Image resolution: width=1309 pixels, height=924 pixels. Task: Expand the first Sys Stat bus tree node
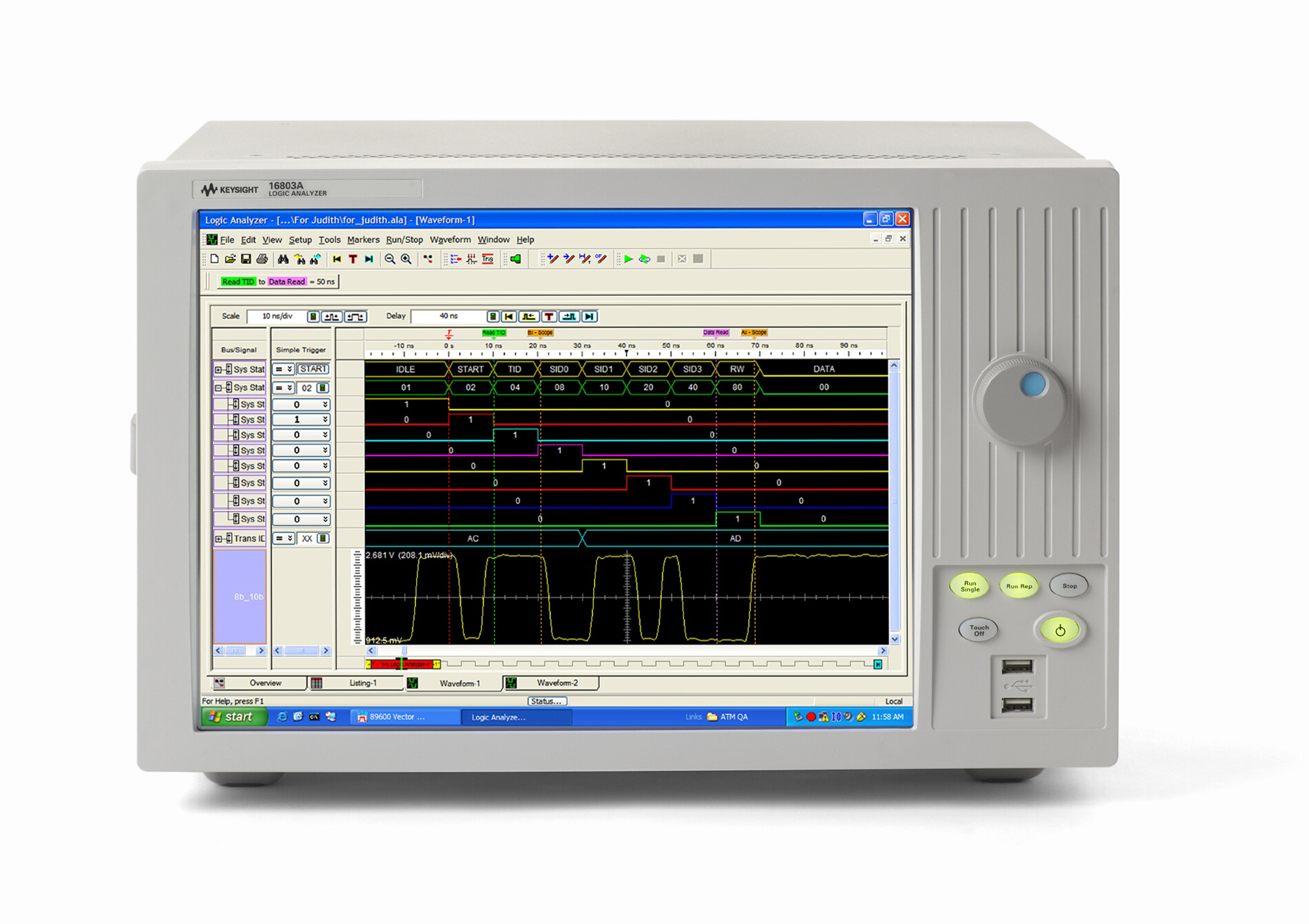[219, 370]
